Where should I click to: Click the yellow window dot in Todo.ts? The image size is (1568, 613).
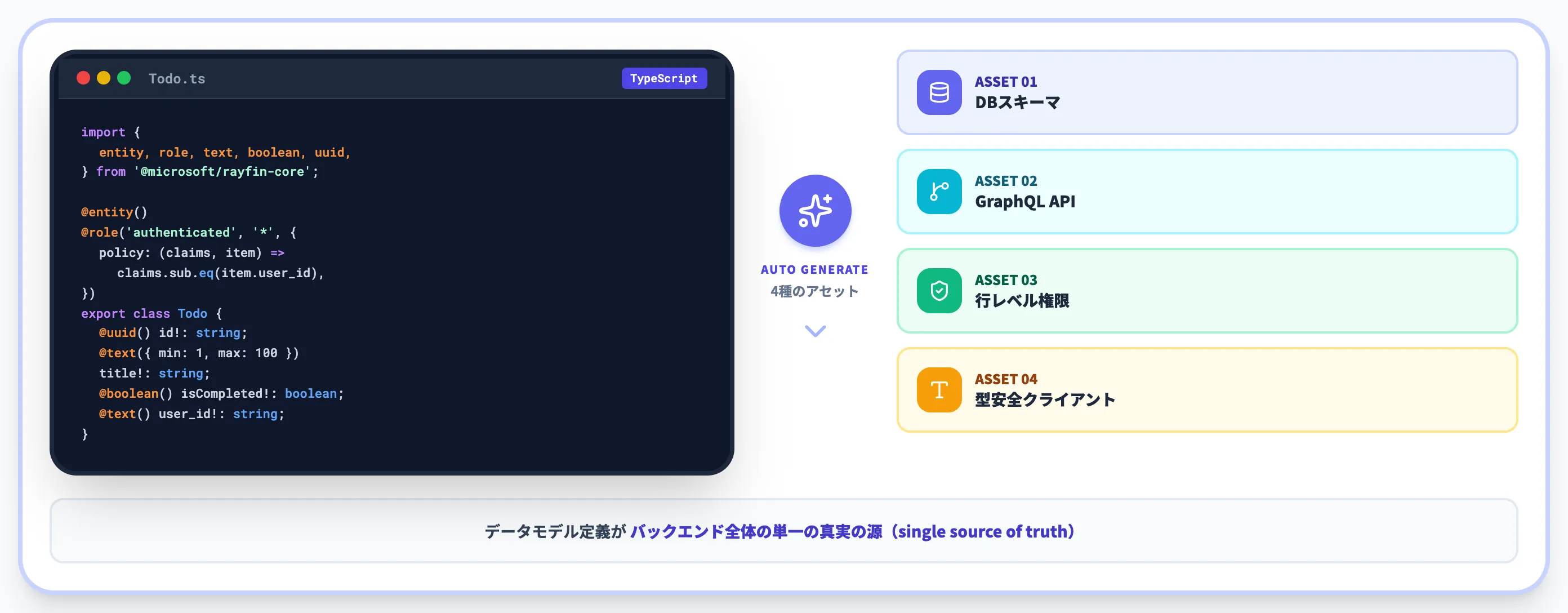104,78
